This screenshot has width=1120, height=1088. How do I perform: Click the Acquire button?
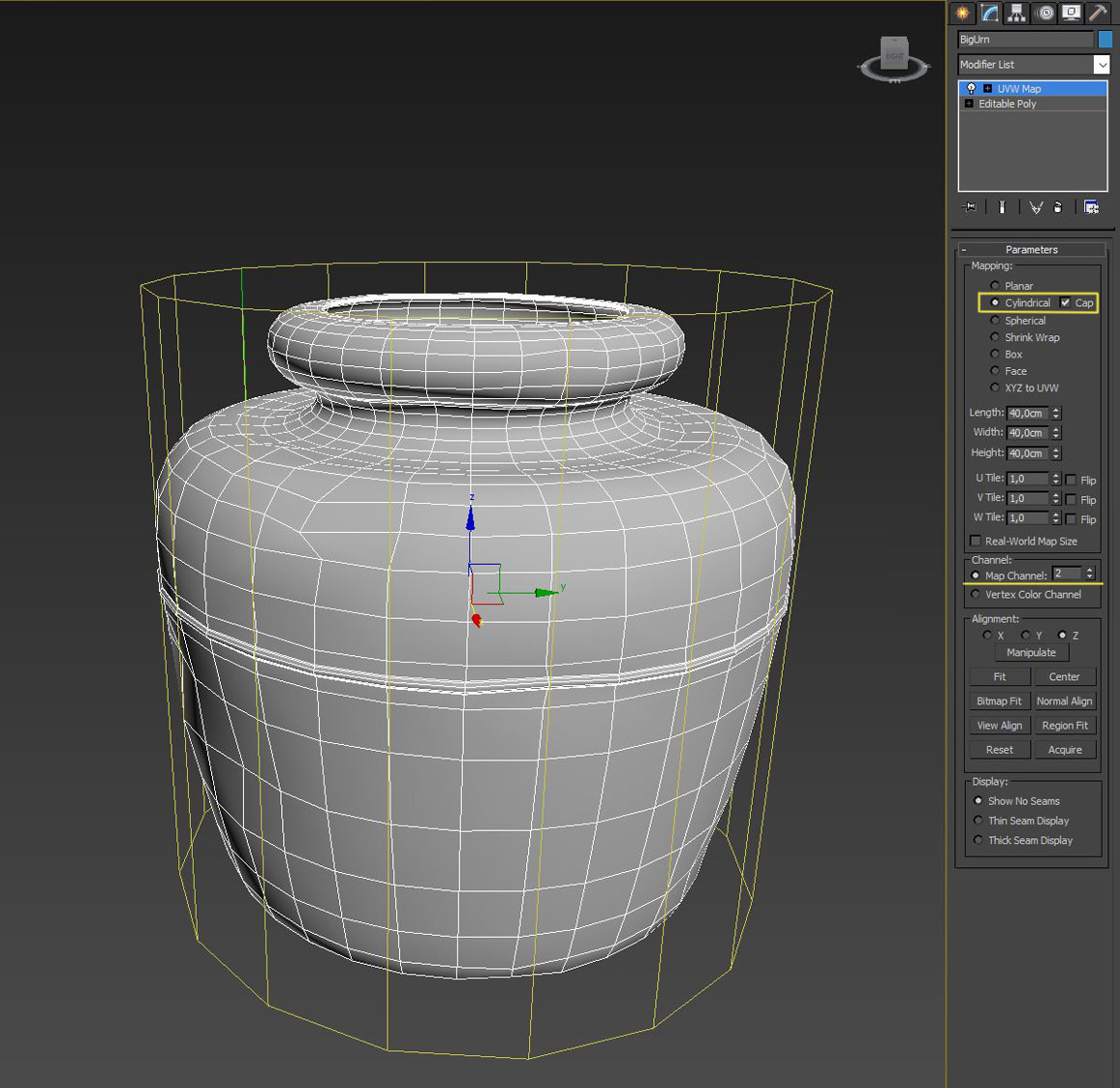(1064, 749)
